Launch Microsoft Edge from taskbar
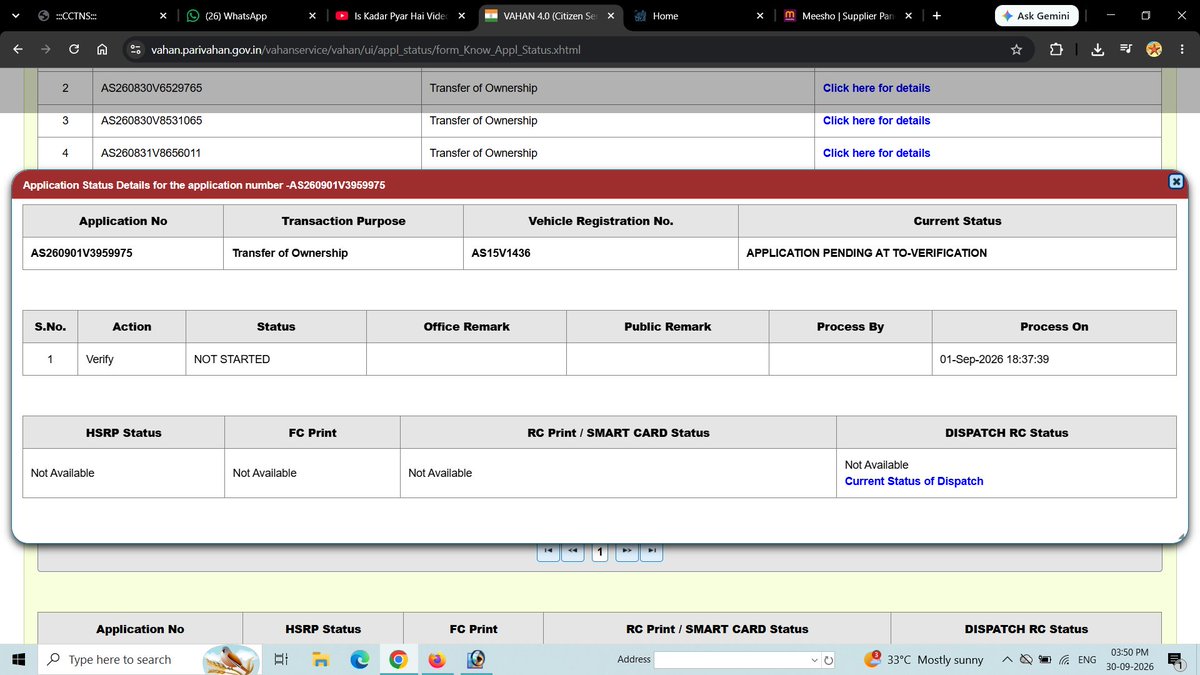This screenshot has width=1200, height=675. tap(359, 659)
